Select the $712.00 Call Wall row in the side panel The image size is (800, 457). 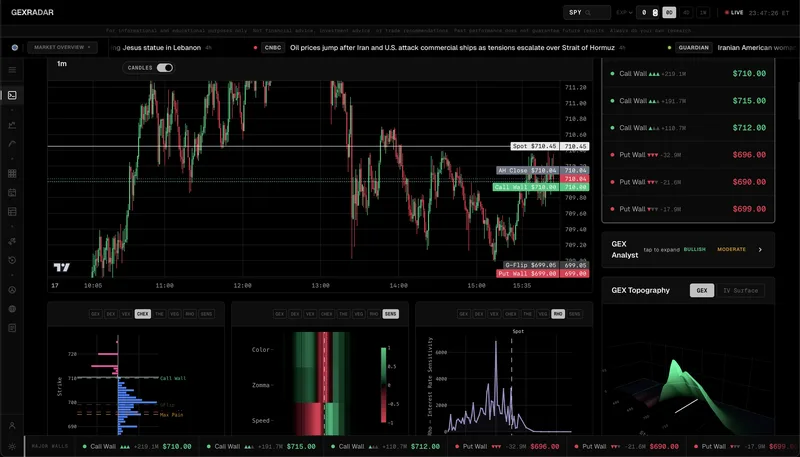688,128
